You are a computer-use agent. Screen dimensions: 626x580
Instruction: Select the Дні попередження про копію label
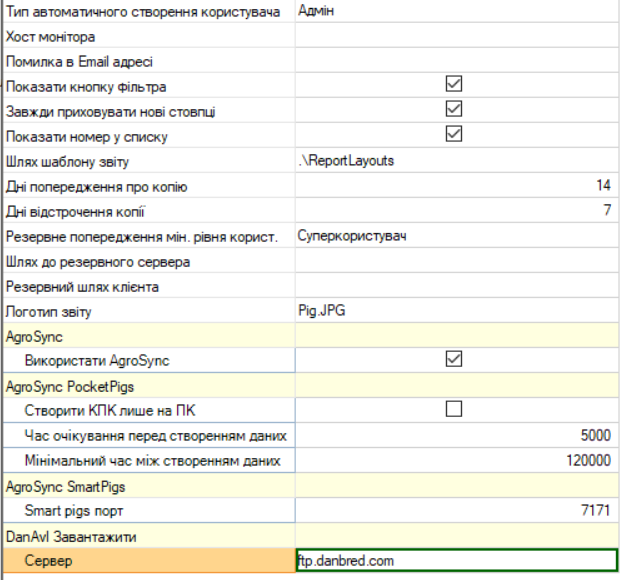(96, 187)
